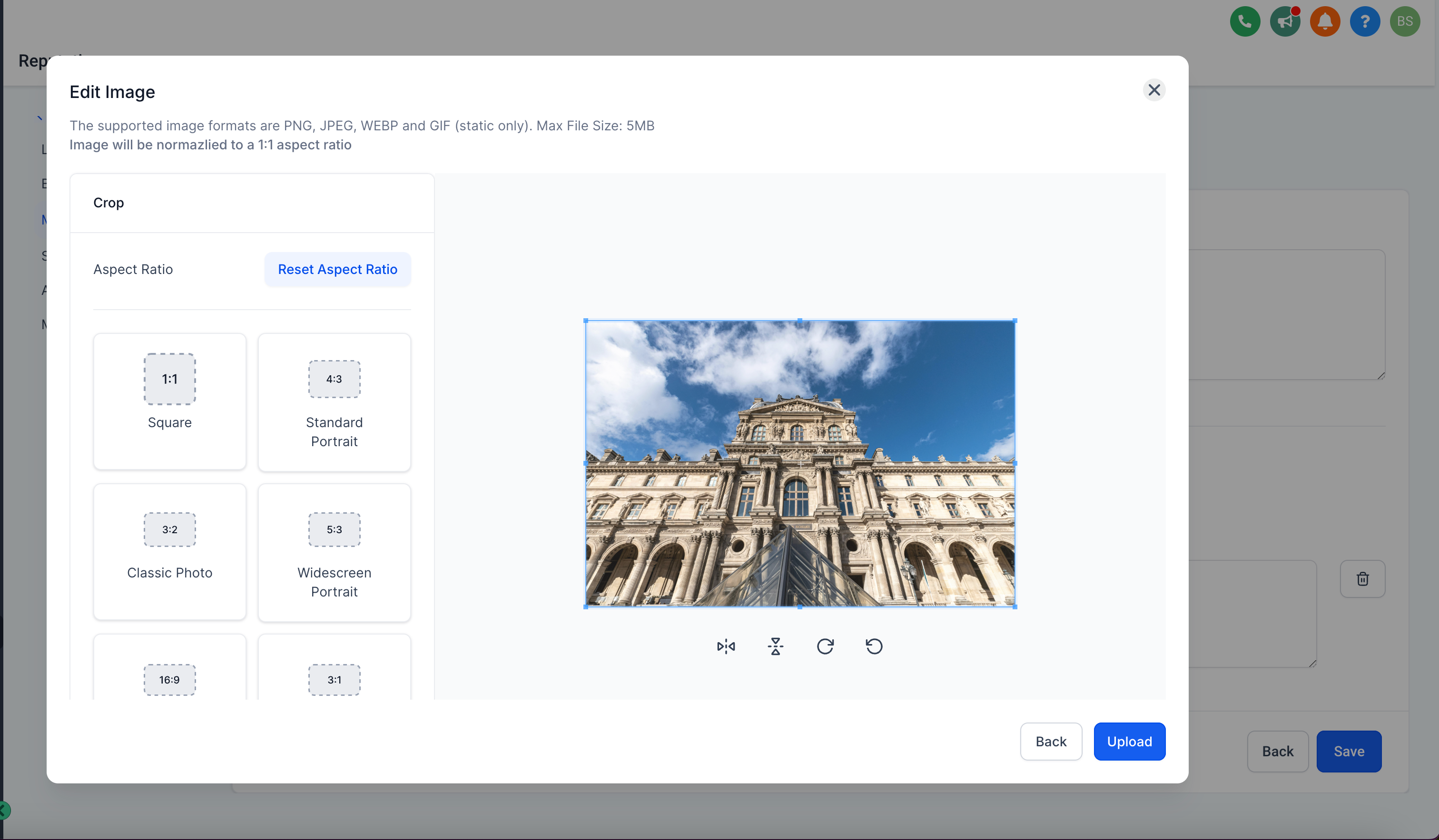Close the Edit Image dialog
Viewport: 1439px width, 840px height.
pyautogui.click(x=1153, y=89)
